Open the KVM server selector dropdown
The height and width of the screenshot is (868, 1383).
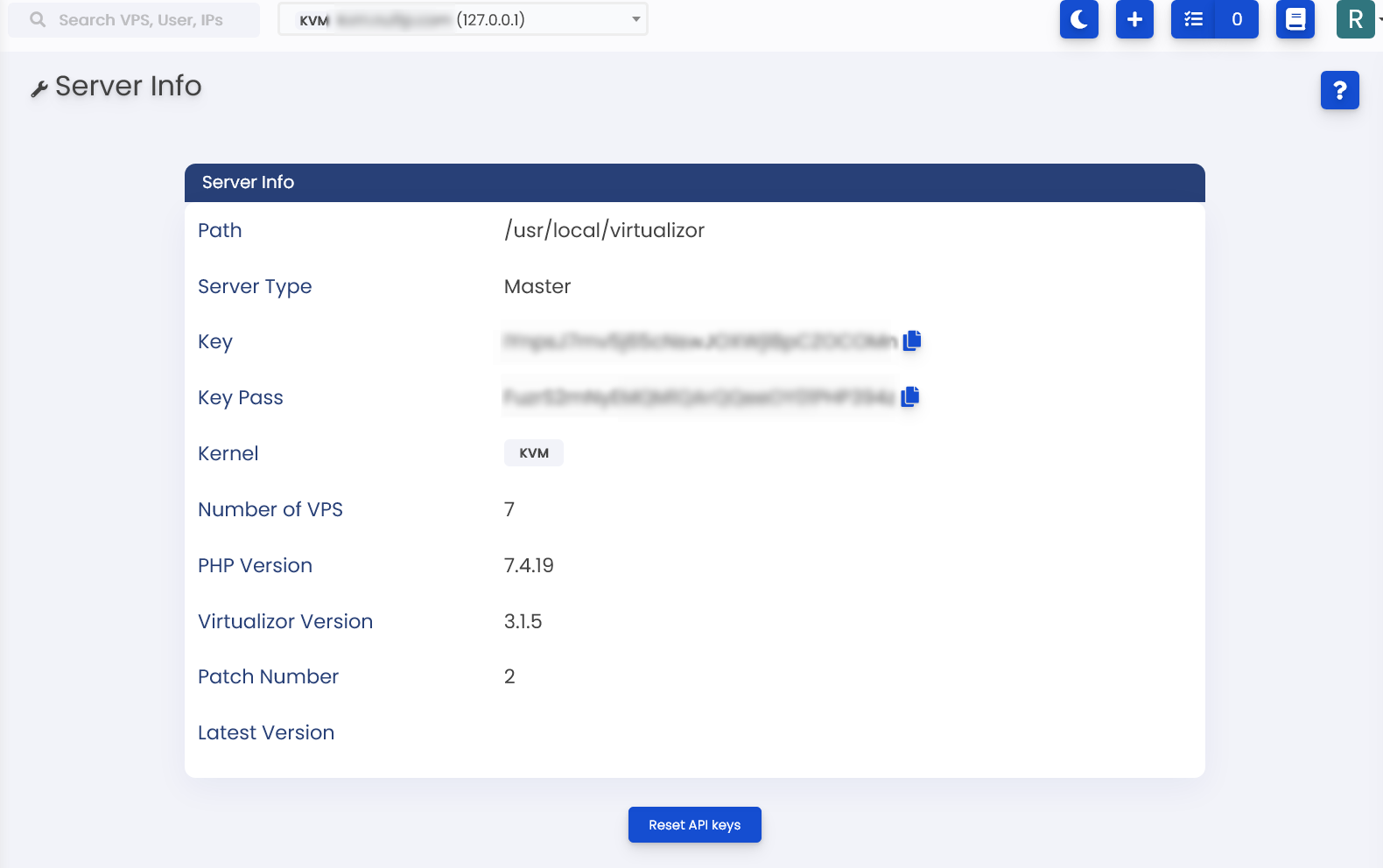(463, 19)
